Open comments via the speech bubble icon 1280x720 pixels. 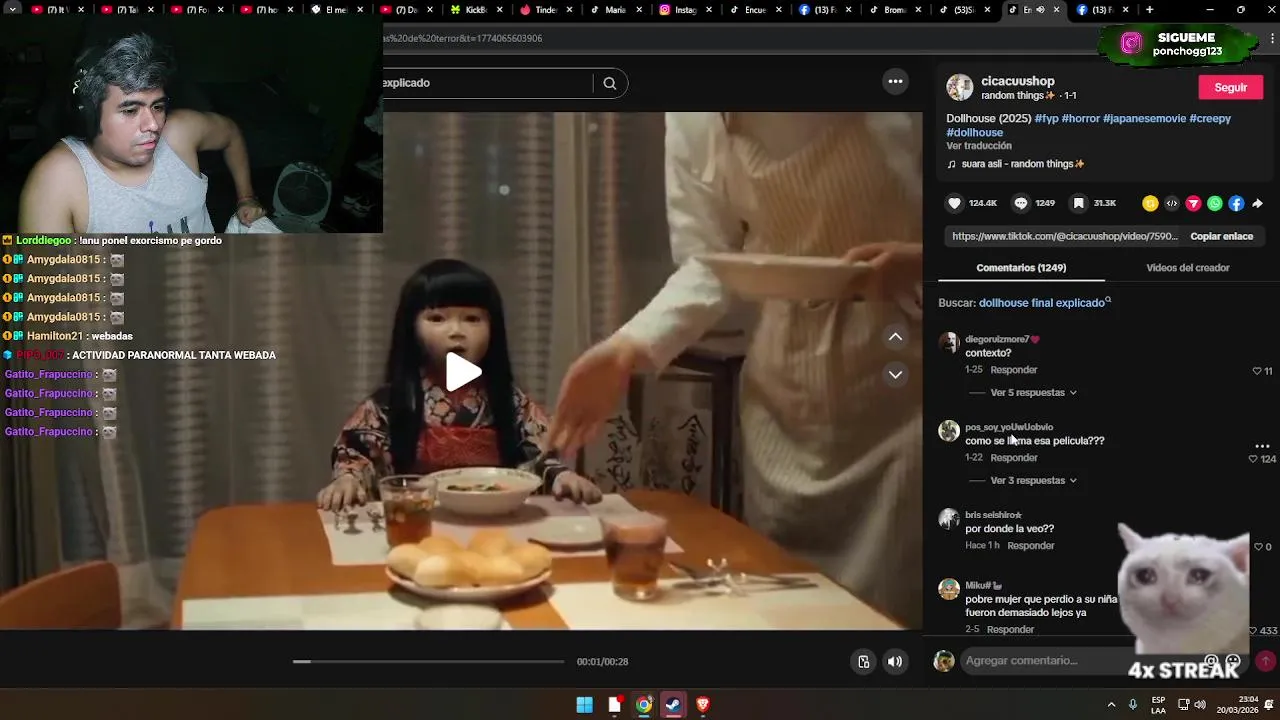click(1021, 203)
